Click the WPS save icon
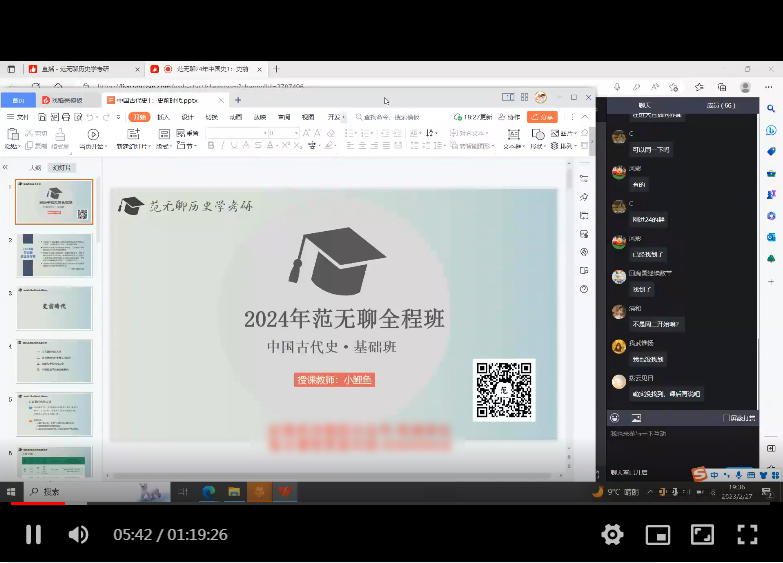This screenshot has width=783, height=563. (x=42, y=117)
